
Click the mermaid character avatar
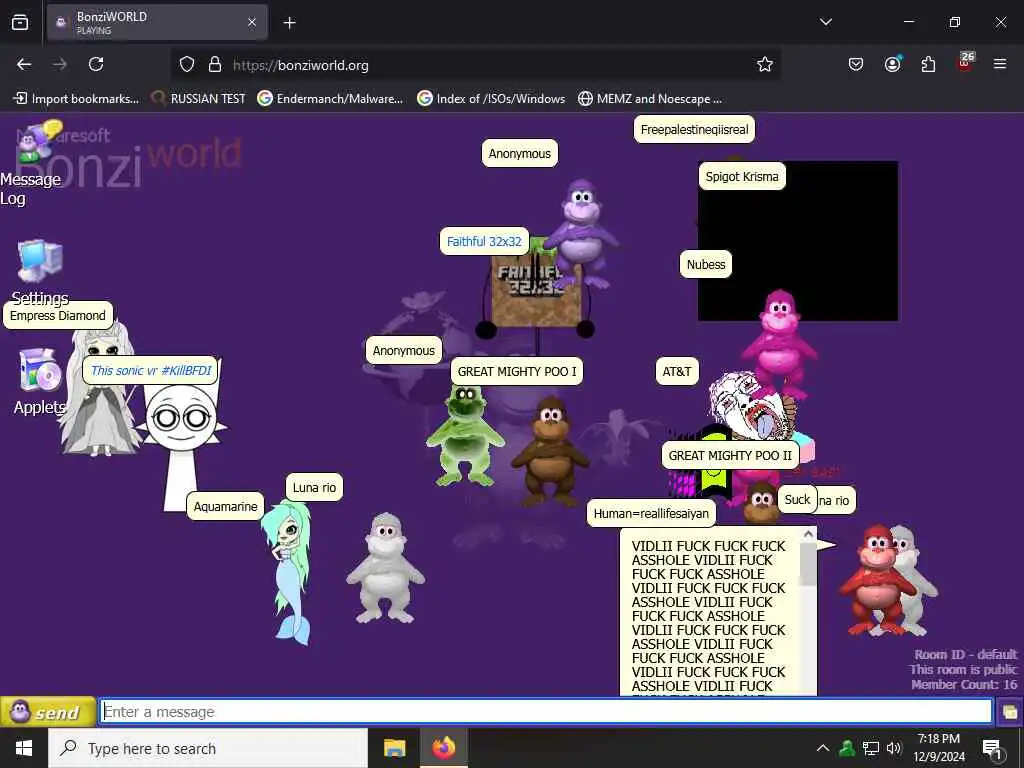pyautogui.click(x=287, y=573)
